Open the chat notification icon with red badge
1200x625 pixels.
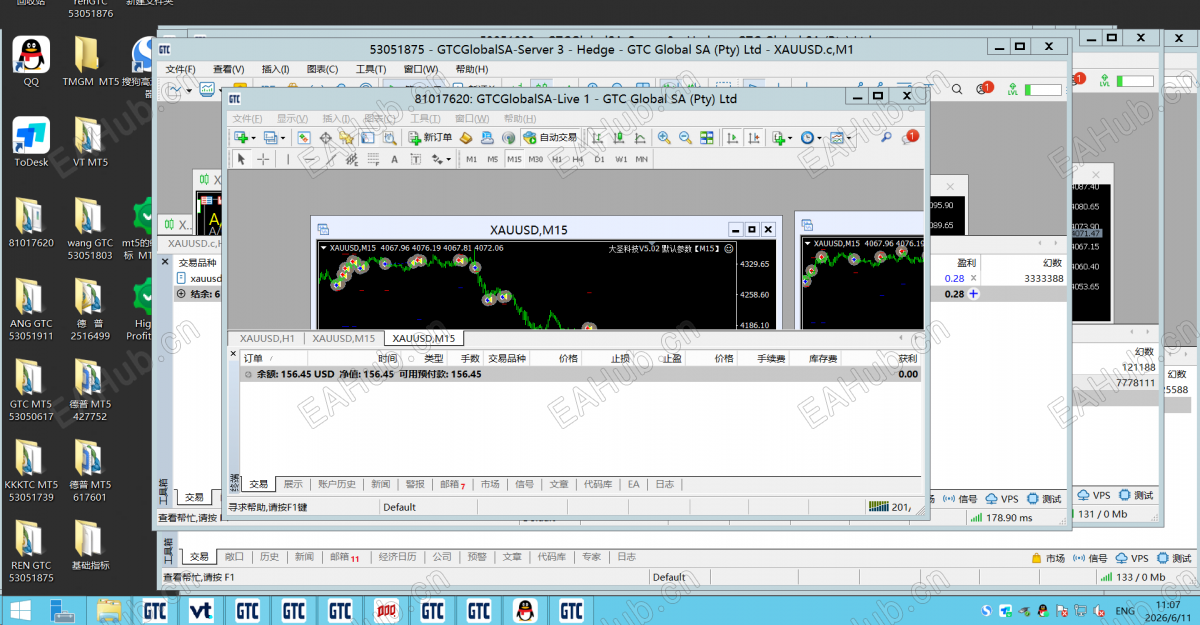[x=911, y=136]
